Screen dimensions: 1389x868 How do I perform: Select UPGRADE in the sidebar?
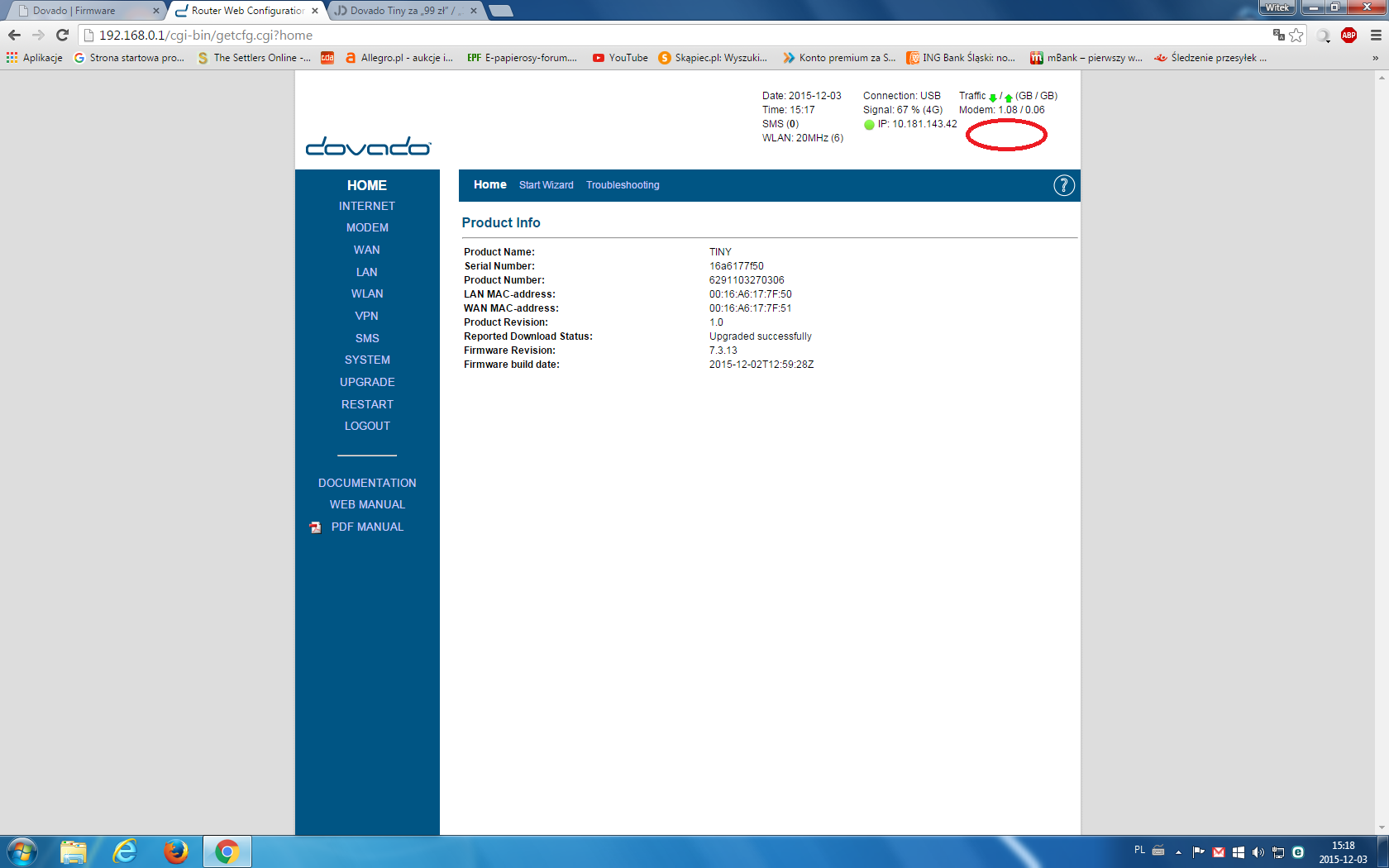367,382
